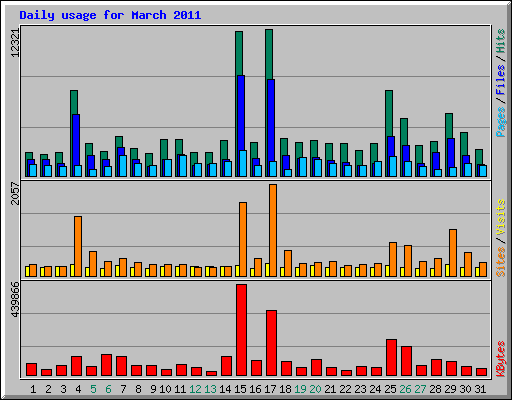Click the orange sites bar for day 25

coord(393,259)
